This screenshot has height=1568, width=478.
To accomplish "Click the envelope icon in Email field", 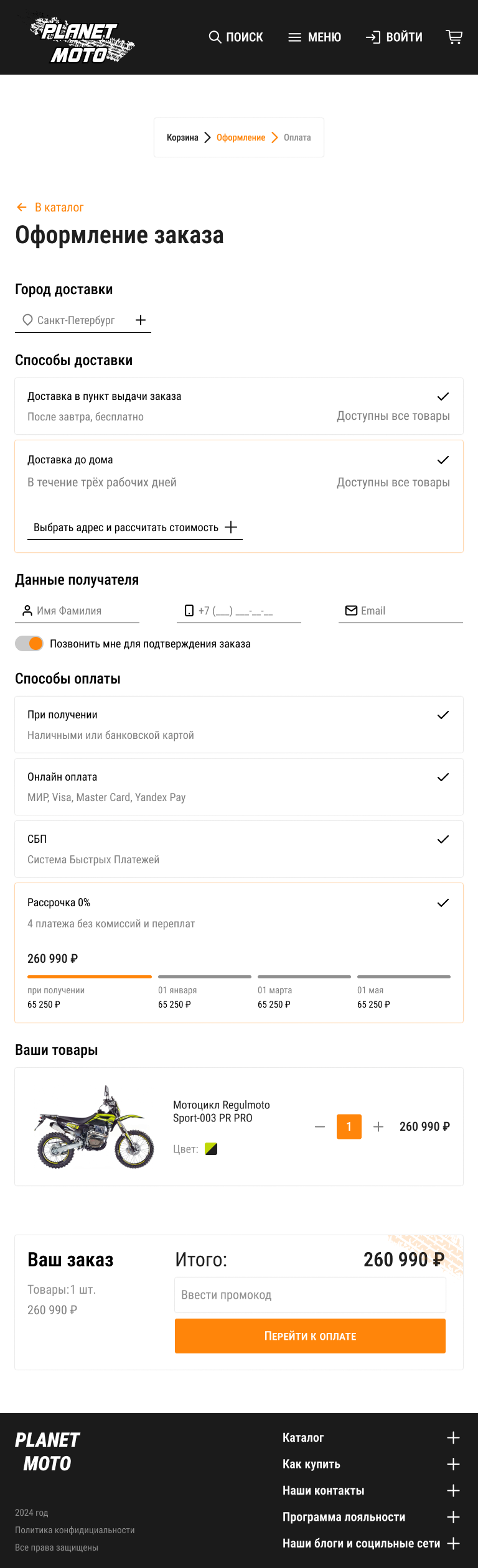I will tap(351, 610).
